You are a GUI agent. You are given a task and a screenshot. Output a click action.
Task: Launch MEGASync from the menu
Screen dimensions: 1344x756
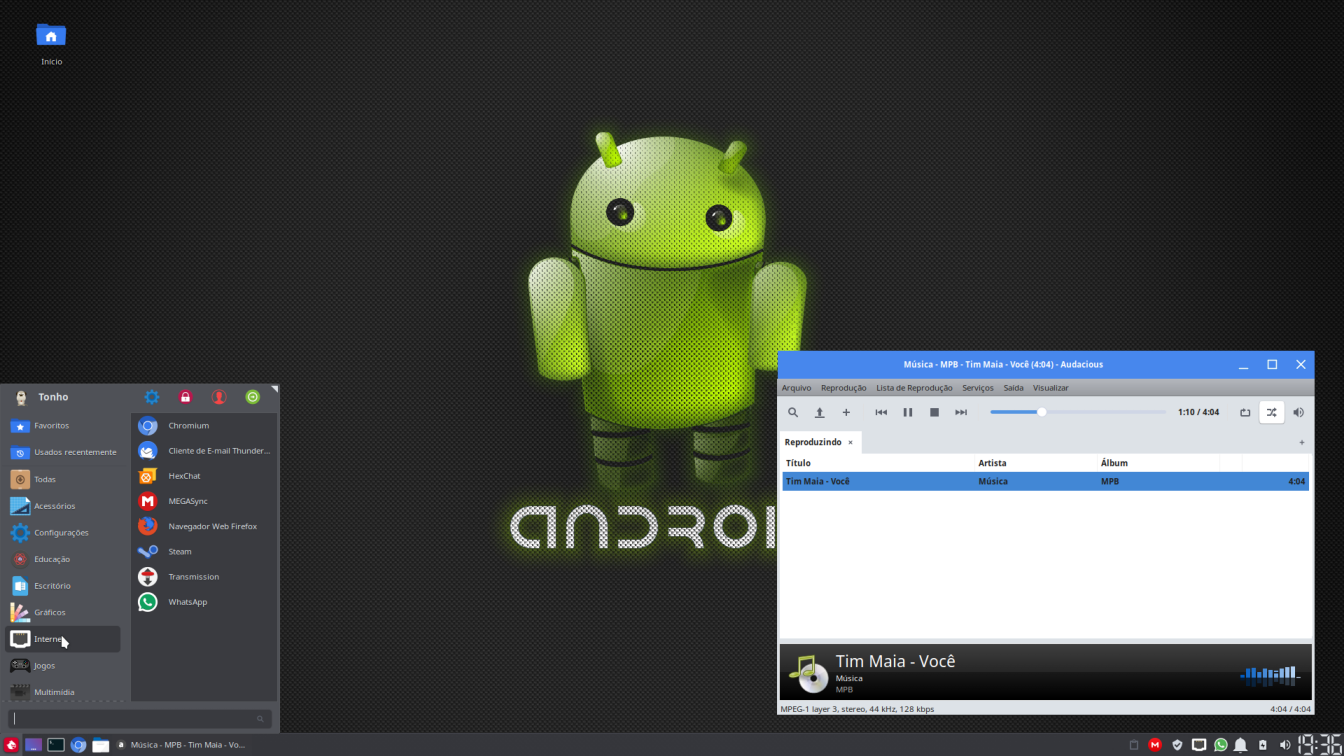point(204,501)
